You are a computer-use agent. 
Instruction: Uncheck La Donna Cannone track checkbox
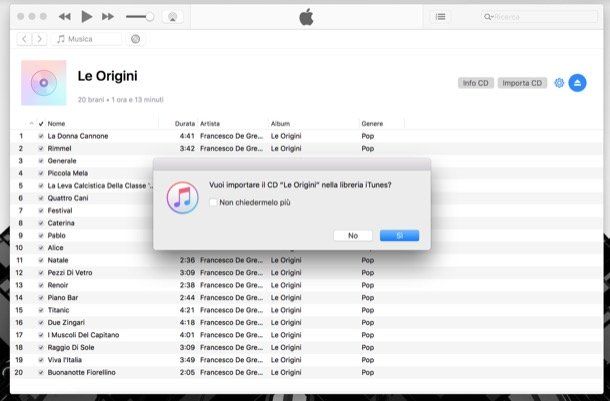41,136
